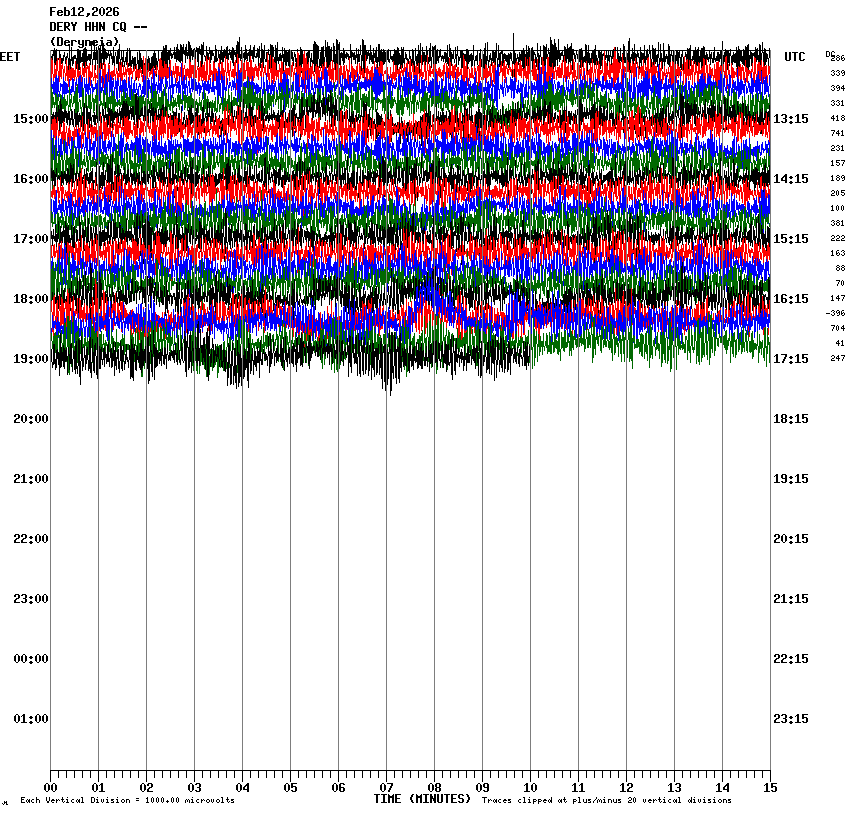Viewport: 850px width, 814px height.
Task: Select the 13:15 UTC time label
Action: pos(791,119)
